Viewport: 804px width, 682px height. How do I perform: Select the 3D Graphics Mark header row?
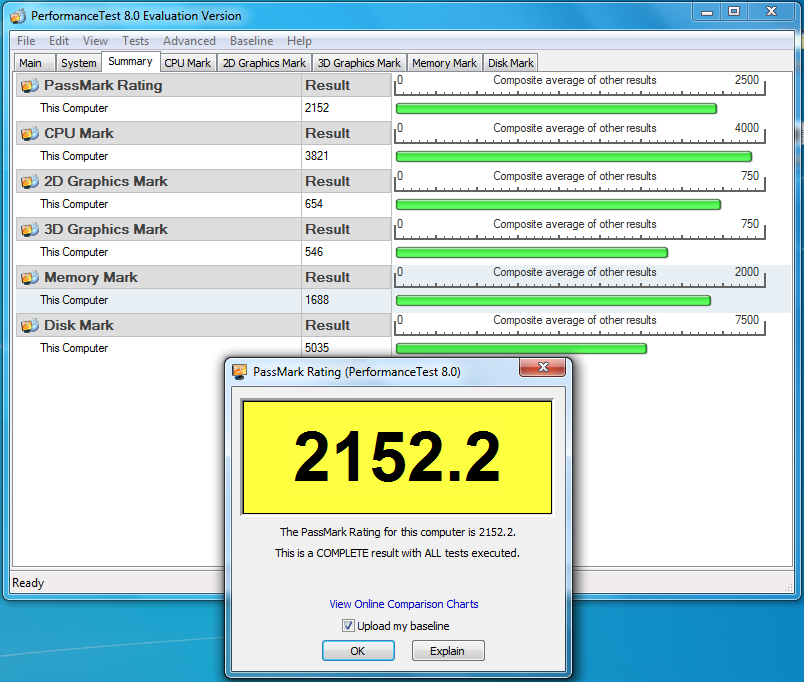pos(204,229)
